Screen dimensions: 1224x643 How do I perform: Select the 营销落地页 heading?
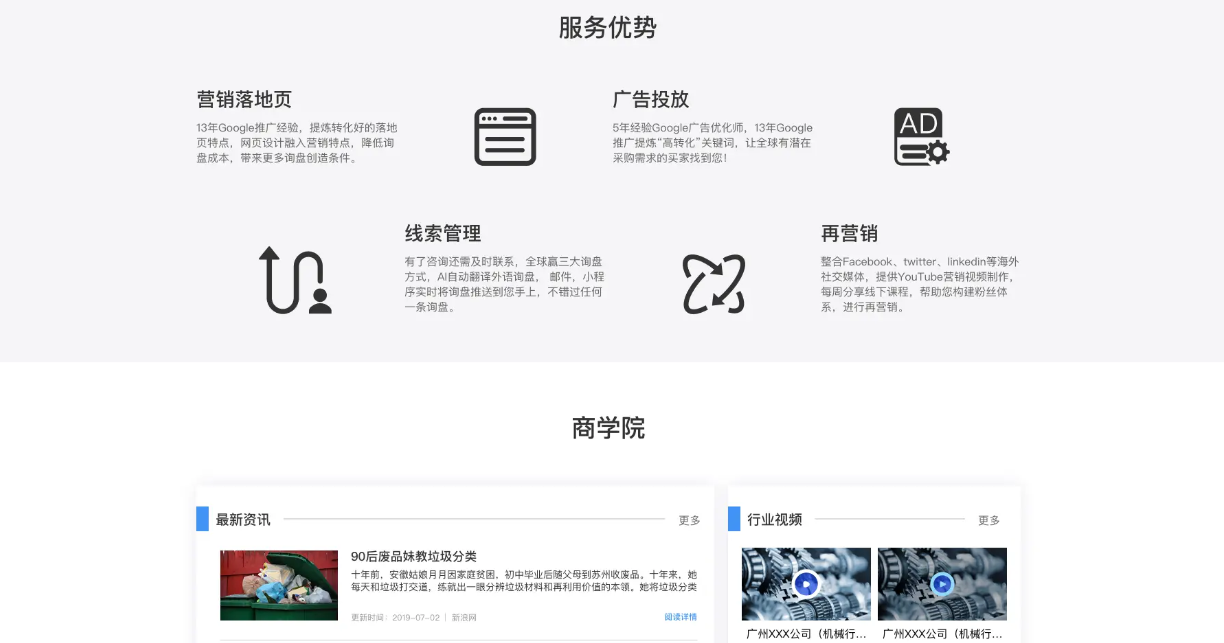coord(244,100)
